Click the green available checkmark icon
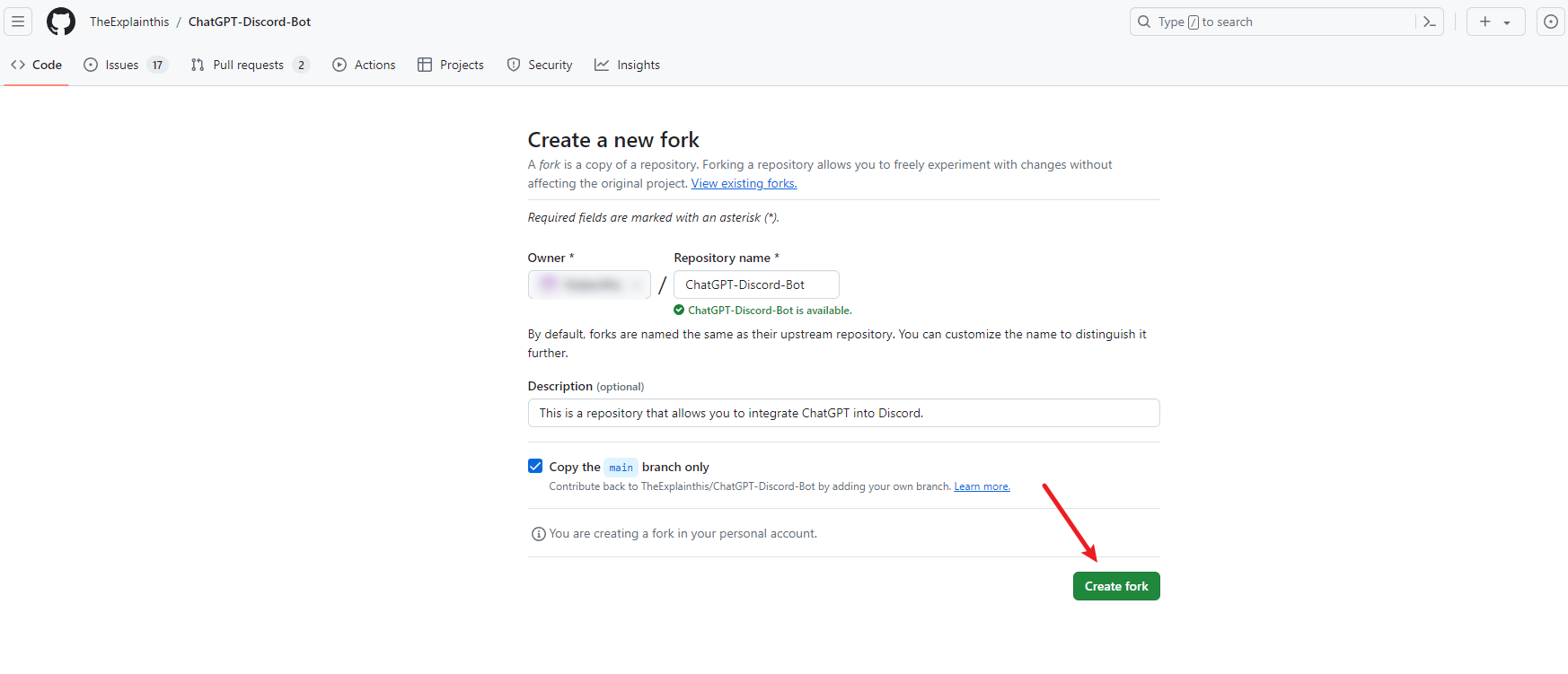This screenshot has height=674, width=1568. point(679,310)
